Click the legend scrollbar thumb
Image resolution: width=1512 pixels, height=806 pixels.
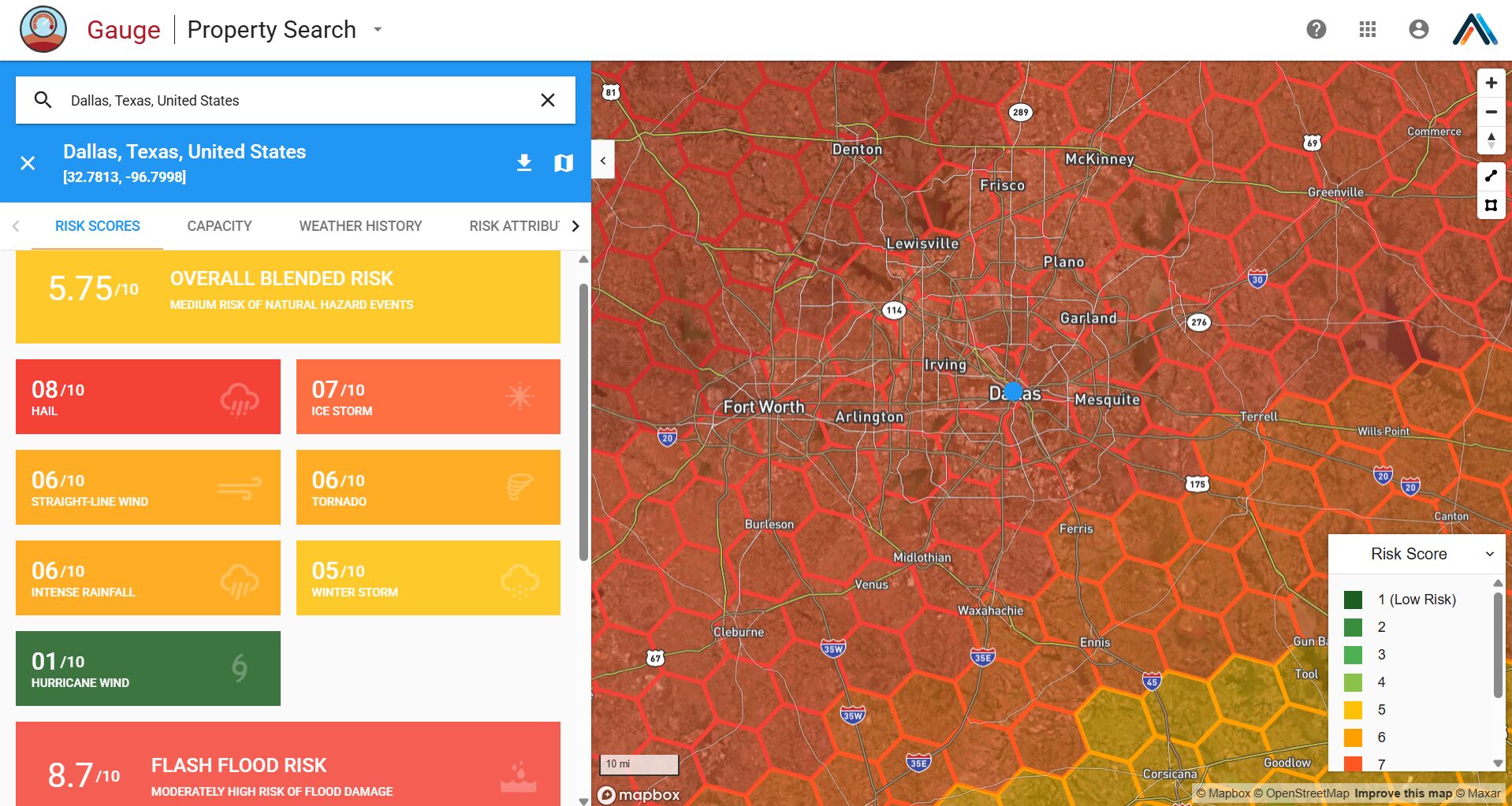click(1498, 644)
